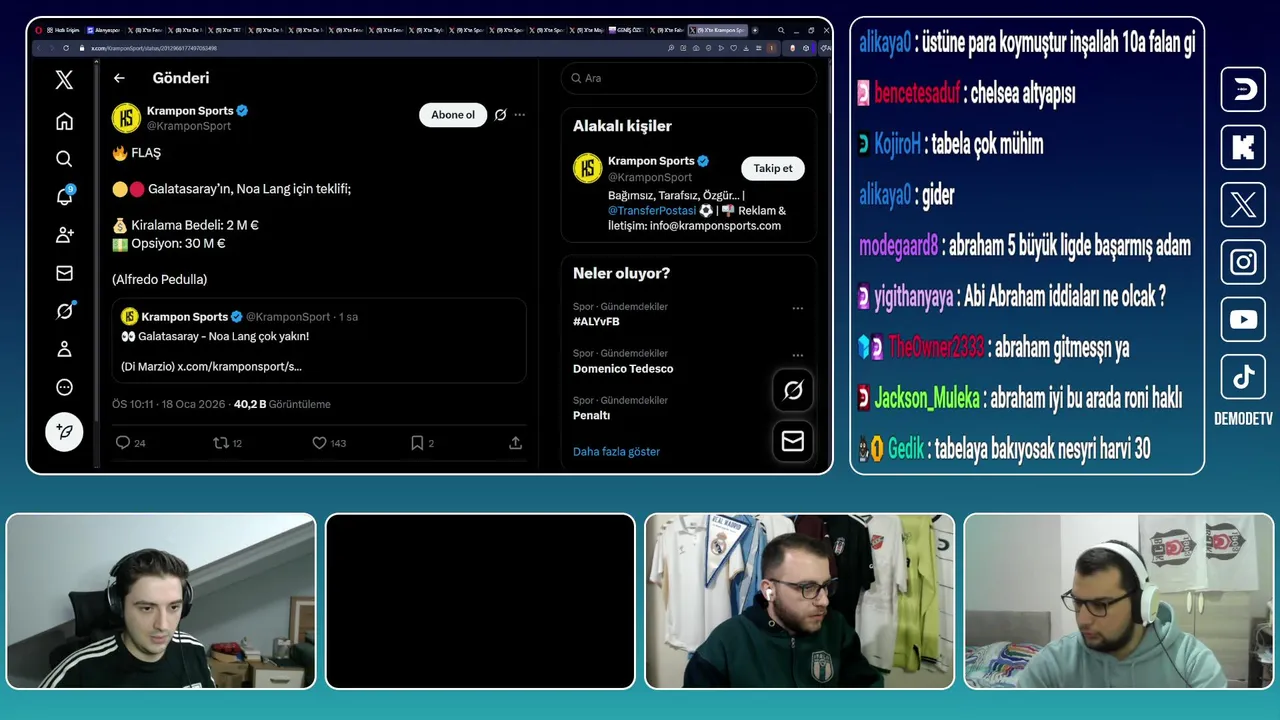Image resolution: width=1280 pixels, height=720 pixels.
Task: Open options menu for Domenico Tedesco trend
Action: click(x=798, y=355)
